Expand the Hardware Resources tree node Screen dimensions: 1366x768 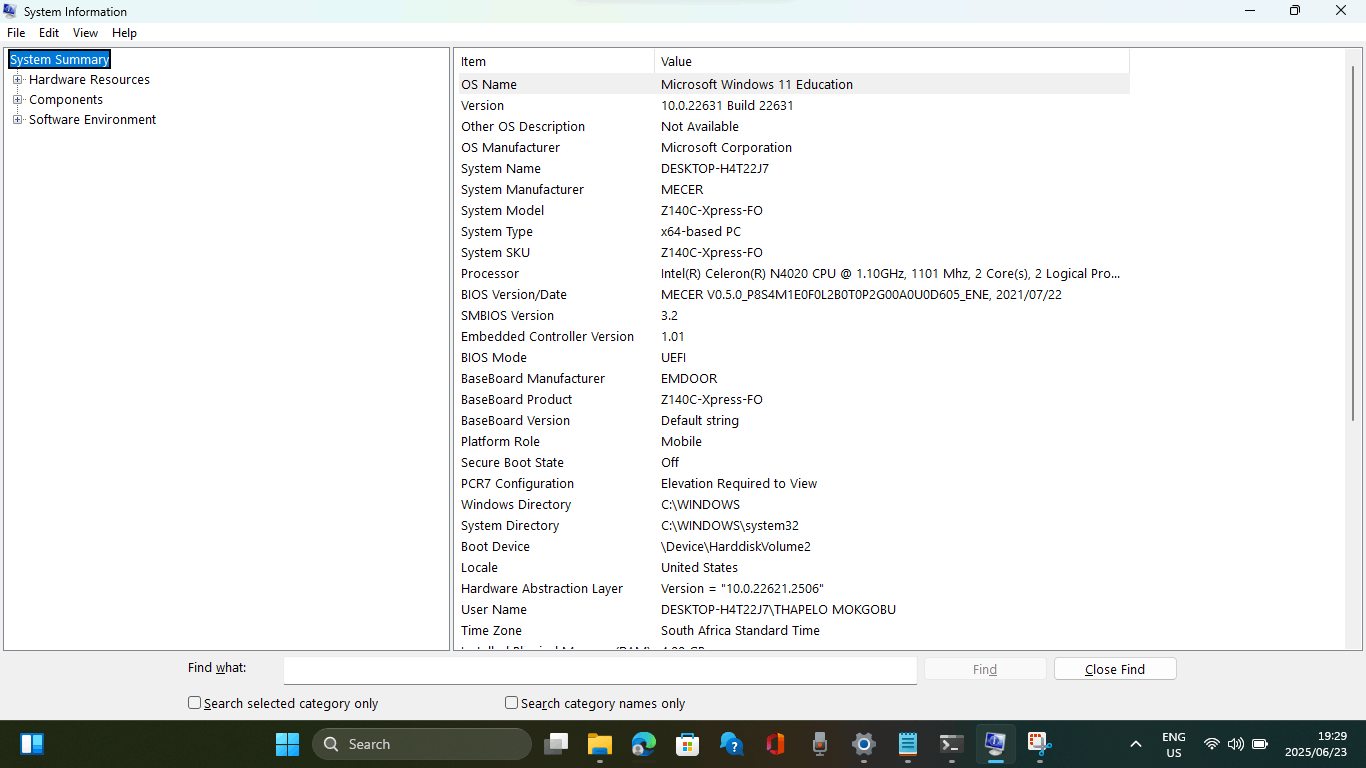coord(18,79)
